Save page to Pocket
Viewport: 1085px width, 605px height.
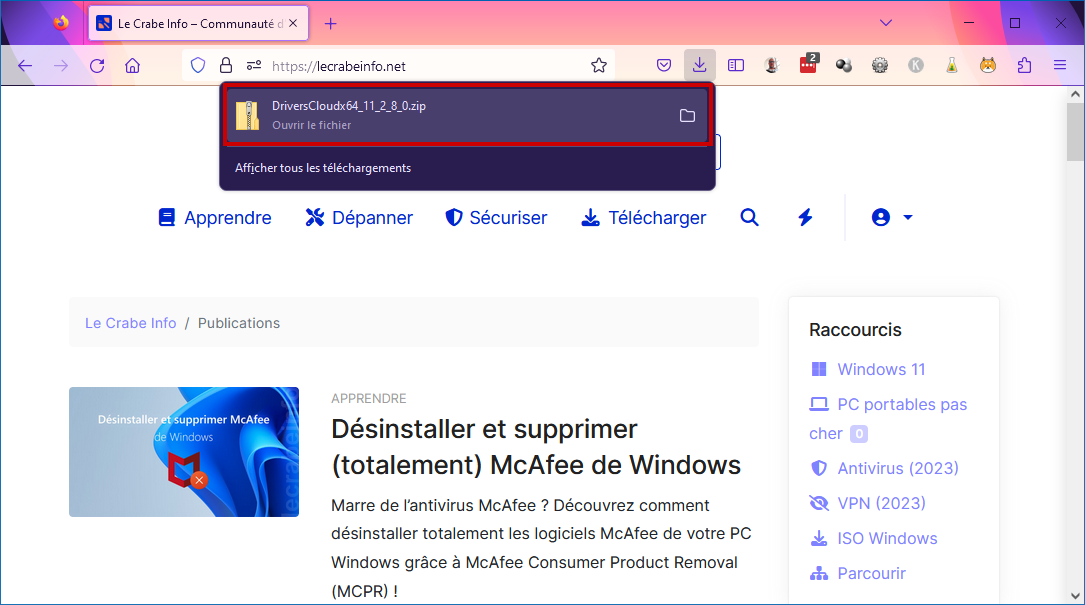pyautogui.click(x=664, y=66)
